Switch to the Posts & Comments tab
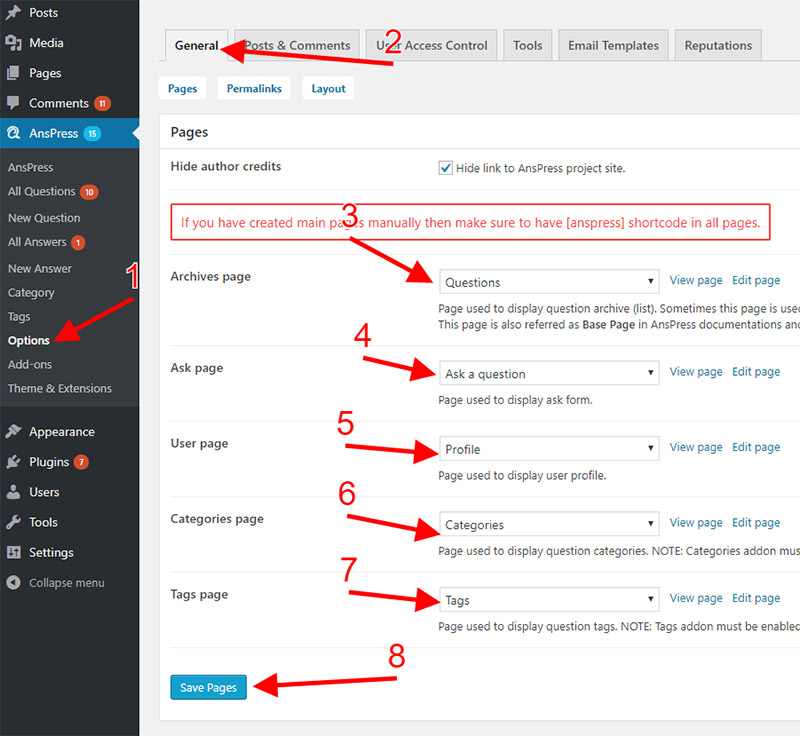The width and height of the screenshot is (800, 736). (x=297, y=45)
